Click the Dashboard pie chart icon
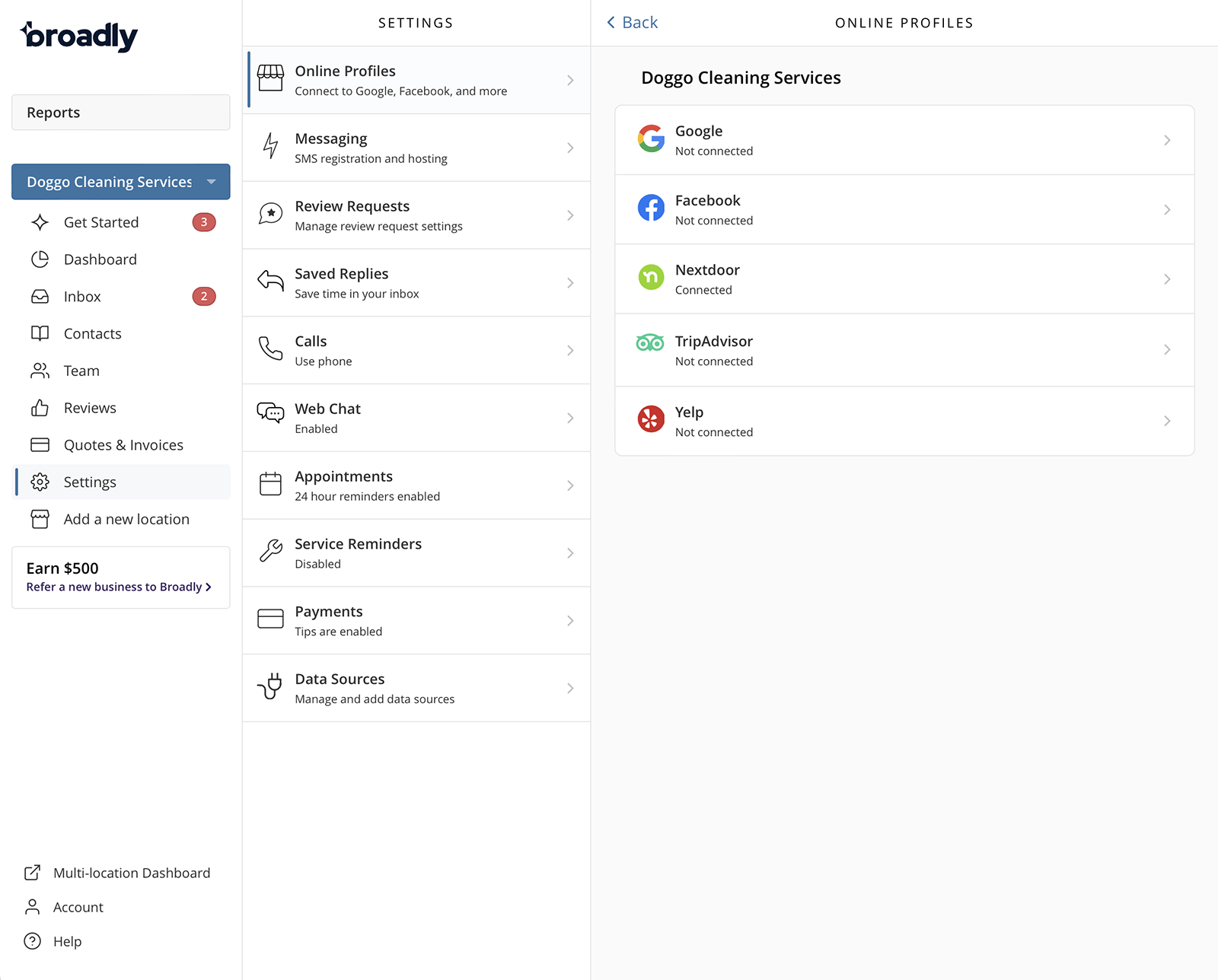 (x=40, y=259)
